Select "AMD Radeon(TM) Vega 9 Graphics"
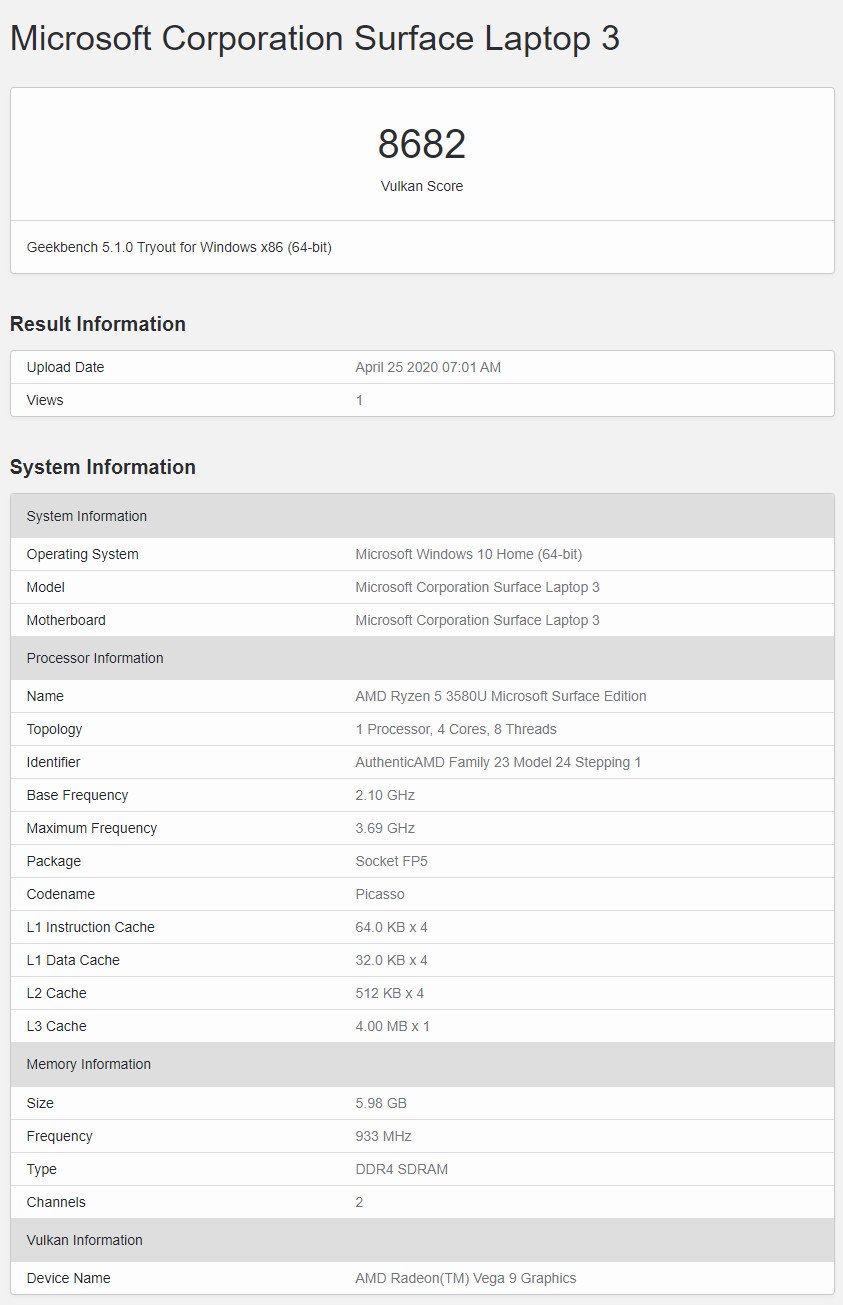The width and height of the screenshot is (843, 1305). coord(466,1278)
